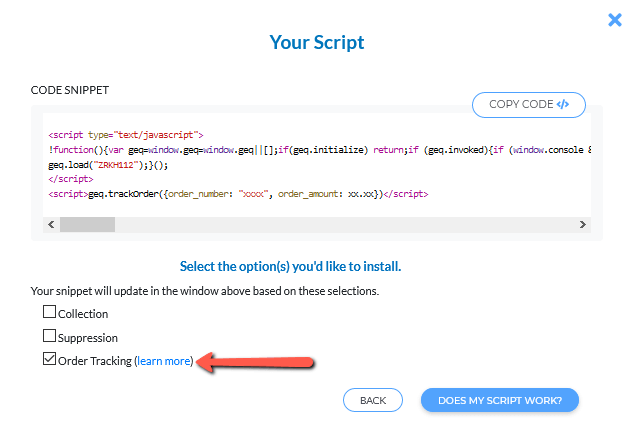This screenshot has height=447, width=631.
Task: Enable the Collection checkbox
Action: click(49, 311)
